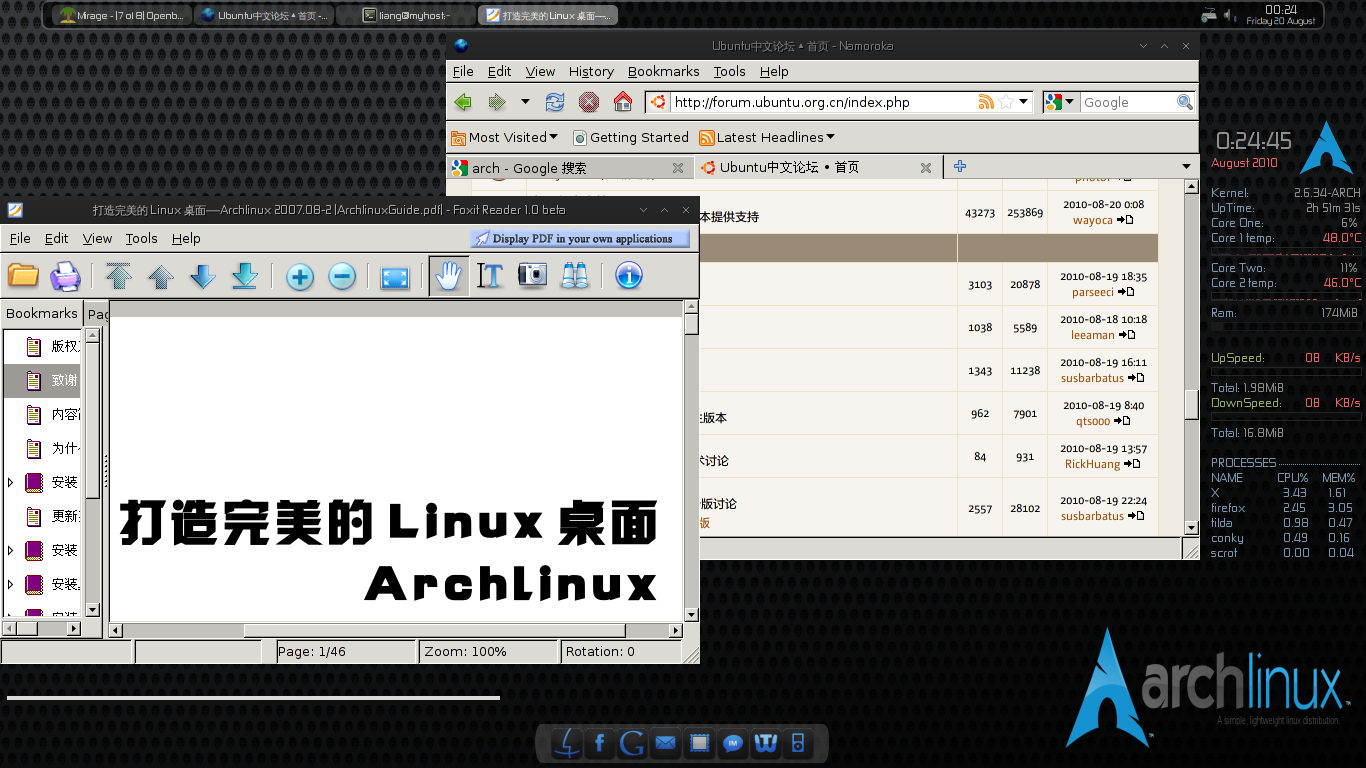Jump to last page in Foxit Reader
1366x768 pixels.
tap(245, 275)
